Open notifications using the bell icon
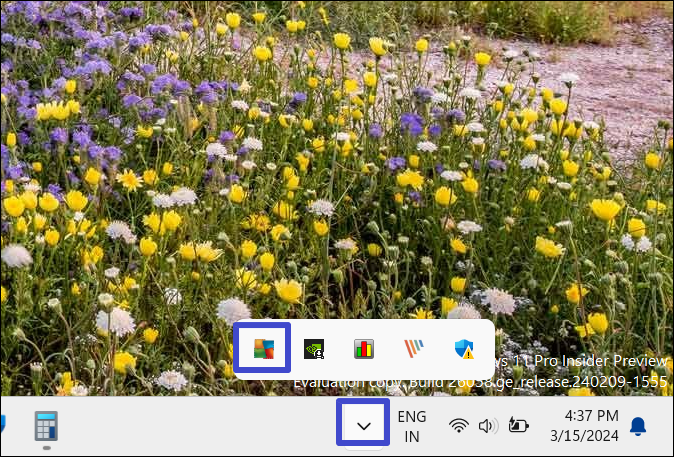 coord(638,427)
